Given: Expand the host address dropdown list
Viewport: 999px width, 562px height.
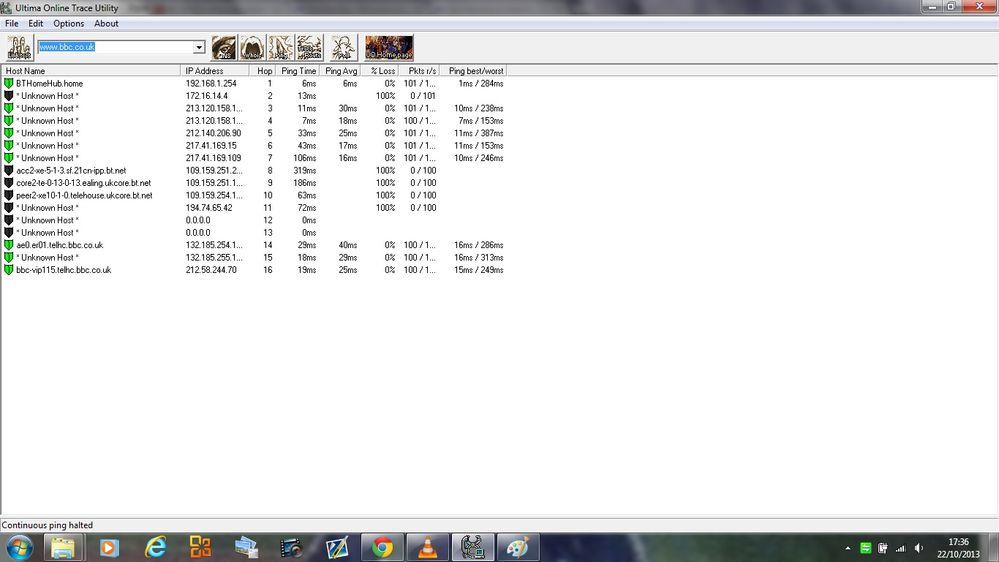Looking at the screenshot, I should 199,47.
